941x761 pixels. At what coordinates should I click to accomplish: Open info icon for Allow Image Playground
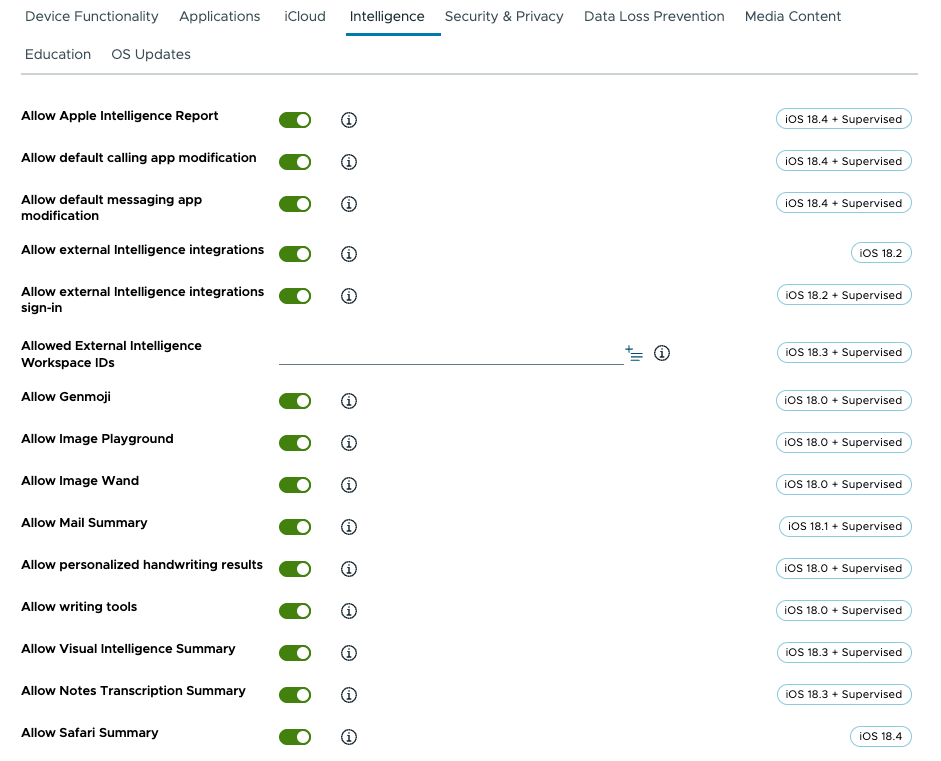pyautogui.click(x=349, y=443)
